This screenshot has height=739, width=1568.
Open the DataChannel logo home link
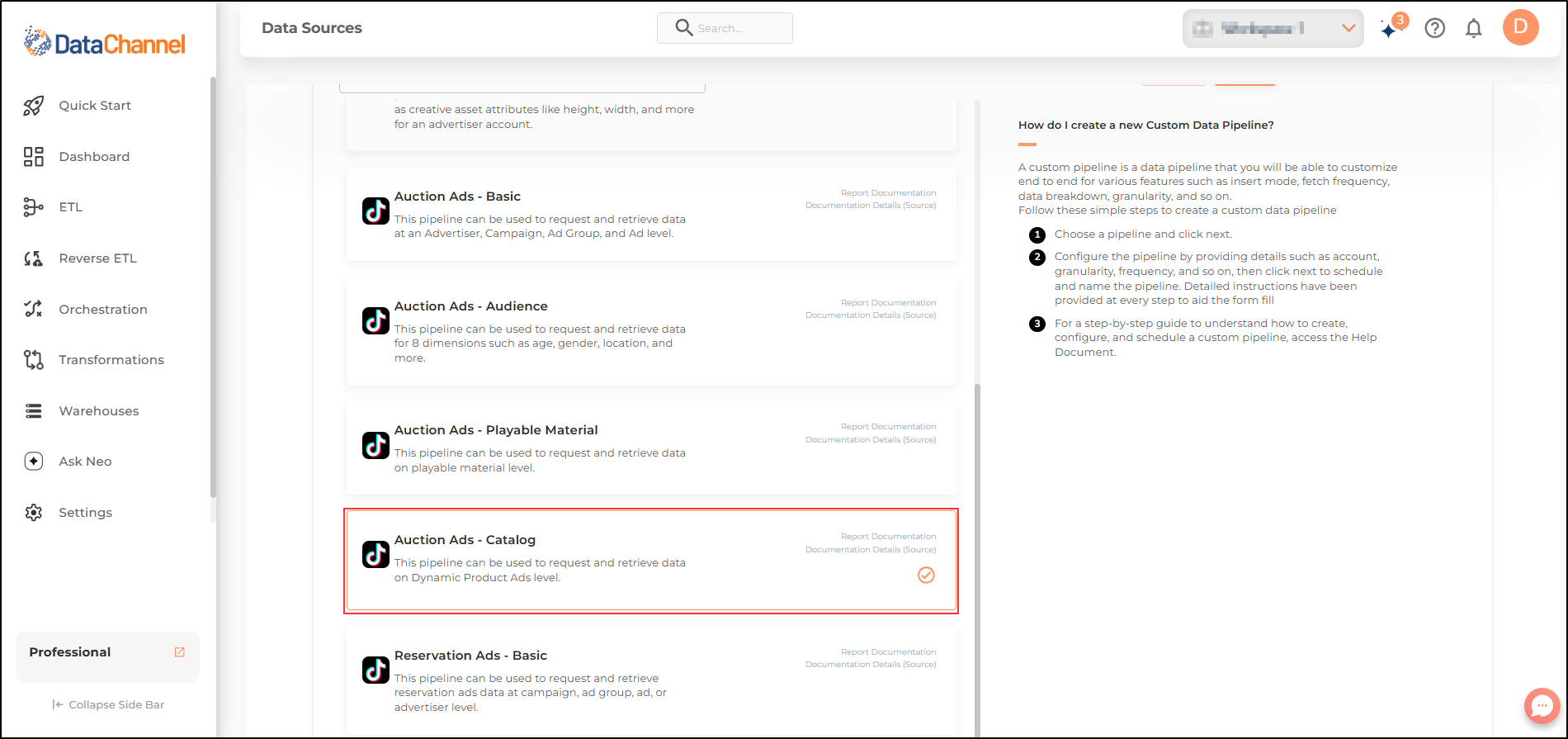point(105,42)
